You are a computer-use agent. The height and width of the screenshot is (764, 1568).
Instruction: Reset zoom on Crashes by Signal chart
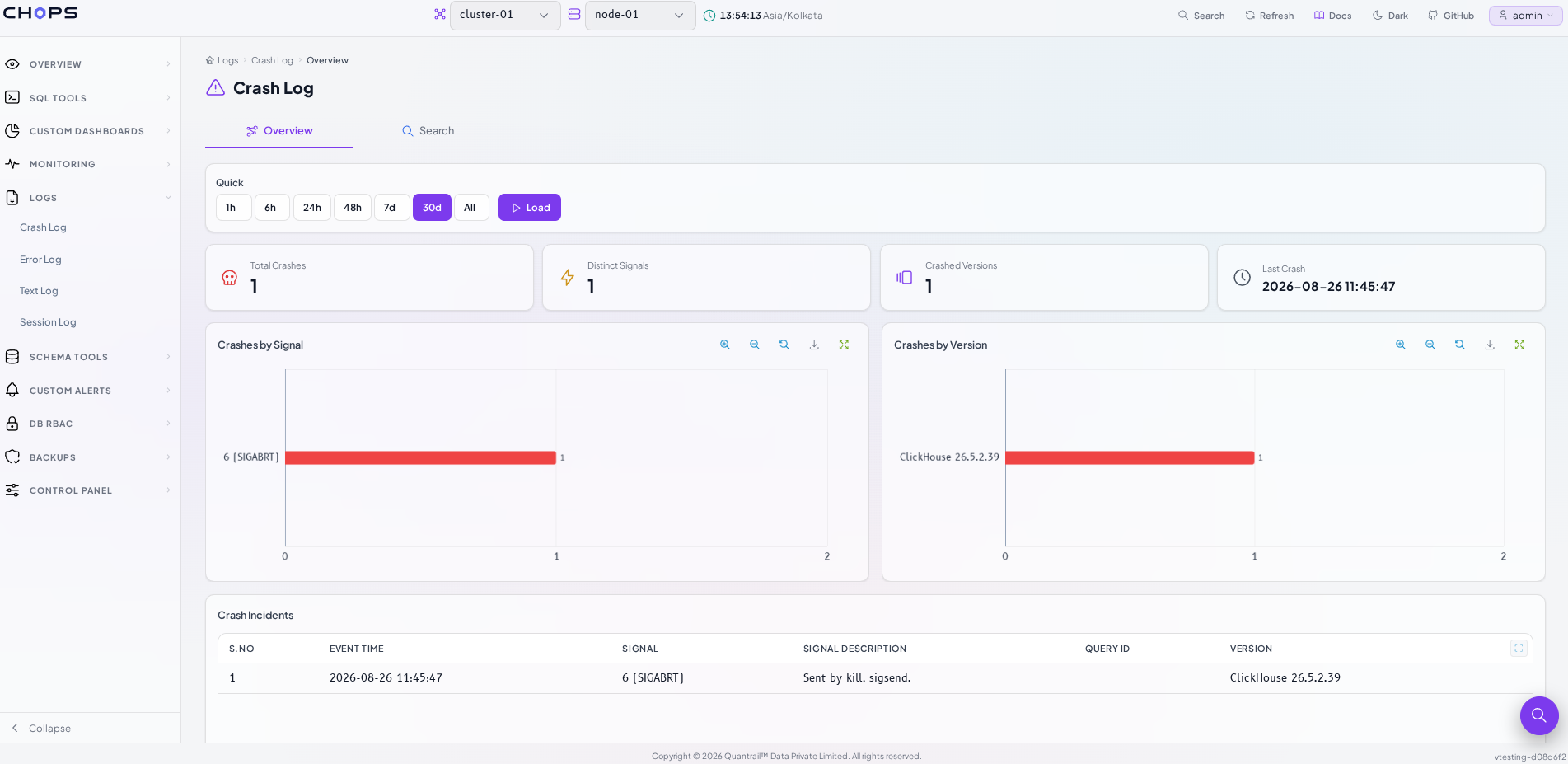(x=784, y=345)
